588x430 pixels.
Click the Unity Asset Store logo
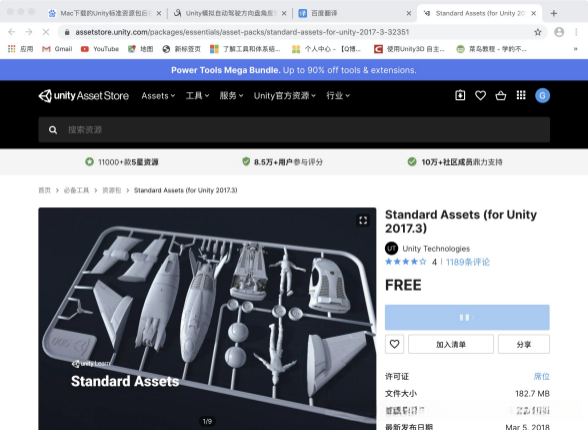coord(84,96)
